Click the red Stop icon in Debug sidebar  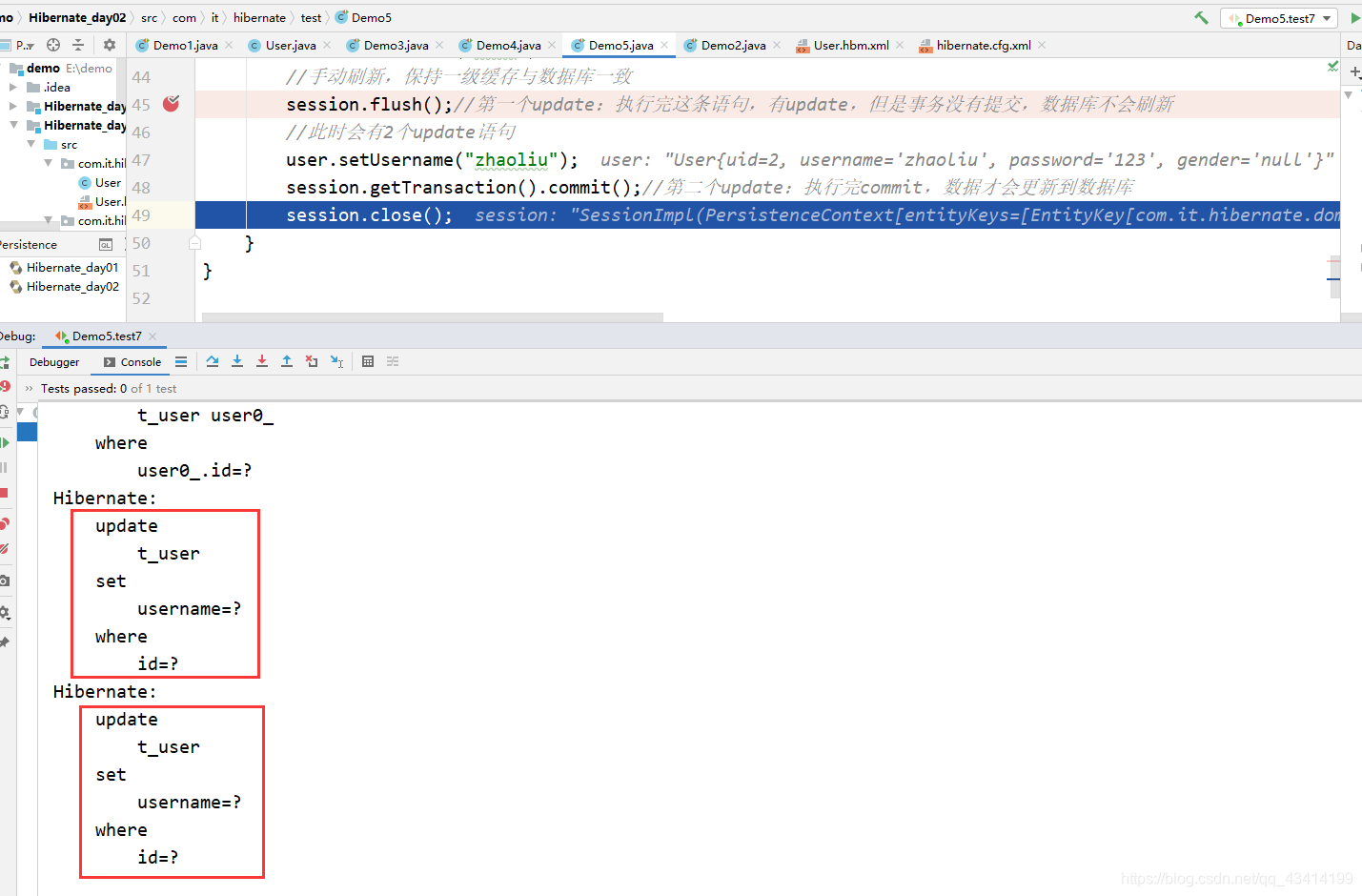[x=5, y=493]
